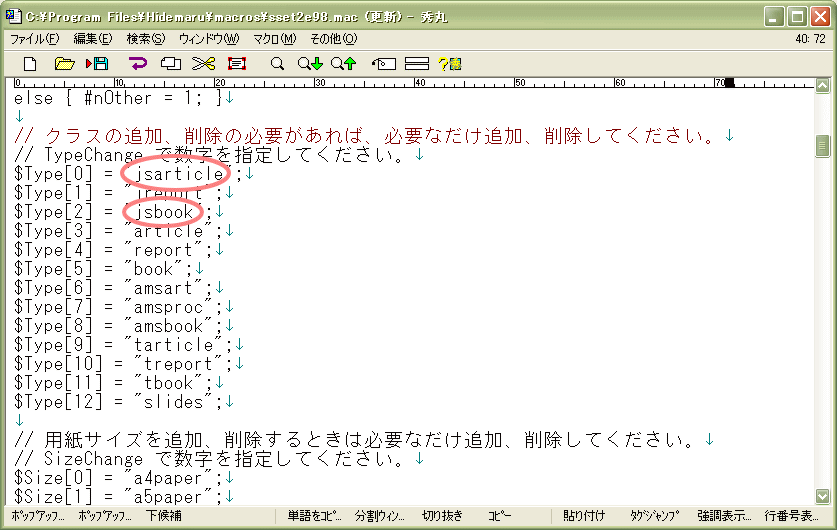Save the file with the floppy icon
837x530 pixels.
[x=97, y=64]
